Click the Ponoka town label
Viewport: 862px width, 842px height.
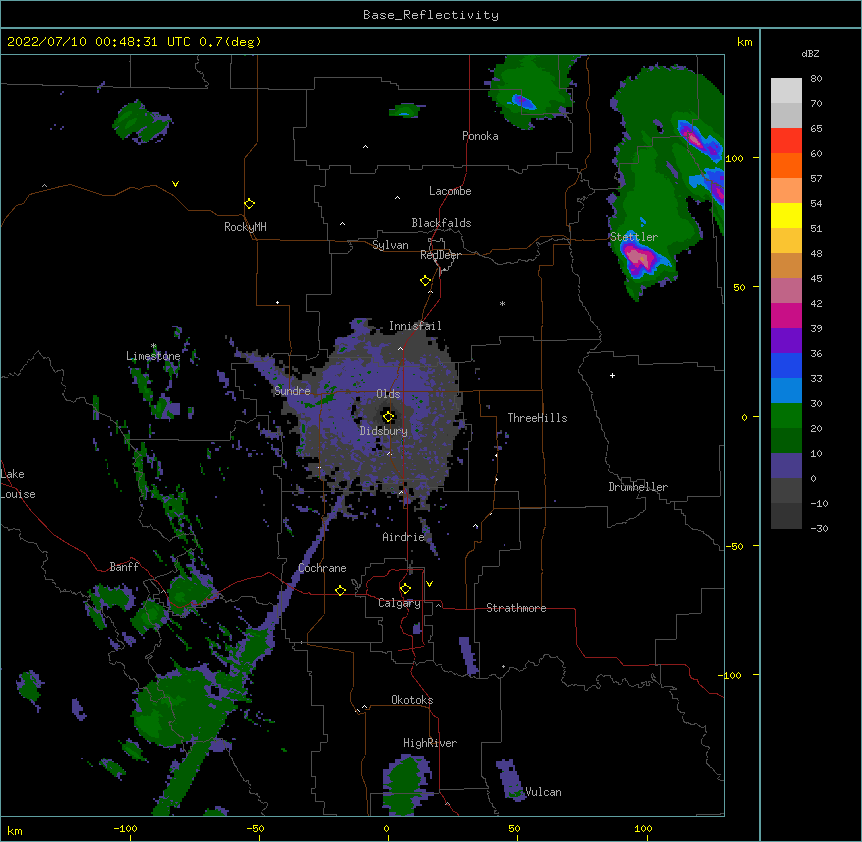pos(480,136)
